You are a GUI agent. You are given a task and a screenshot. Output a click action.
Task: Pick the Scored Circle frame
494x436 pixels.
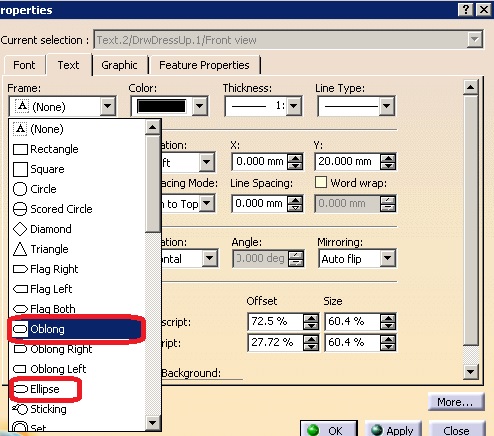click(20, 209)
